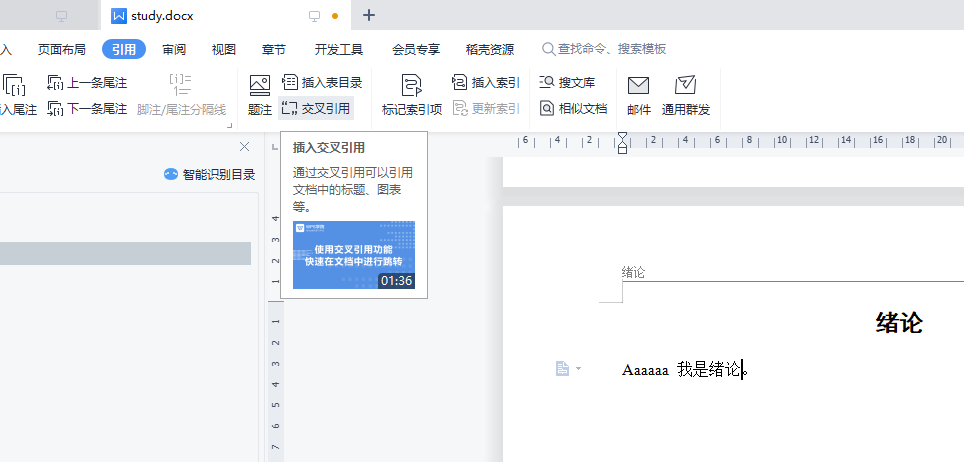Click 相似文档 similar documents
This screenshot has height=462, width=964.
574,109
